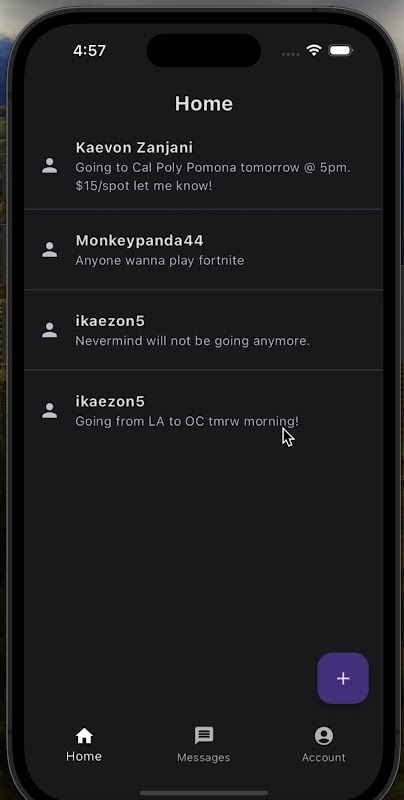Switch to Messages tab label
Image resolution: width=404 pixels, height=800 pixels.
pyautogui.click(x=204, y=758)
